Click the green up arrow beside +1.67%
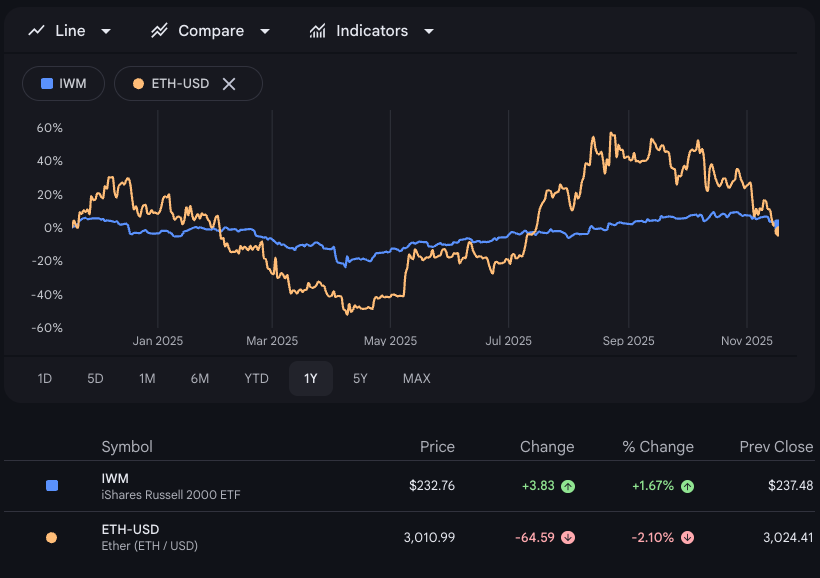Viewport: 820px width, 578px height. coord(687,486)
